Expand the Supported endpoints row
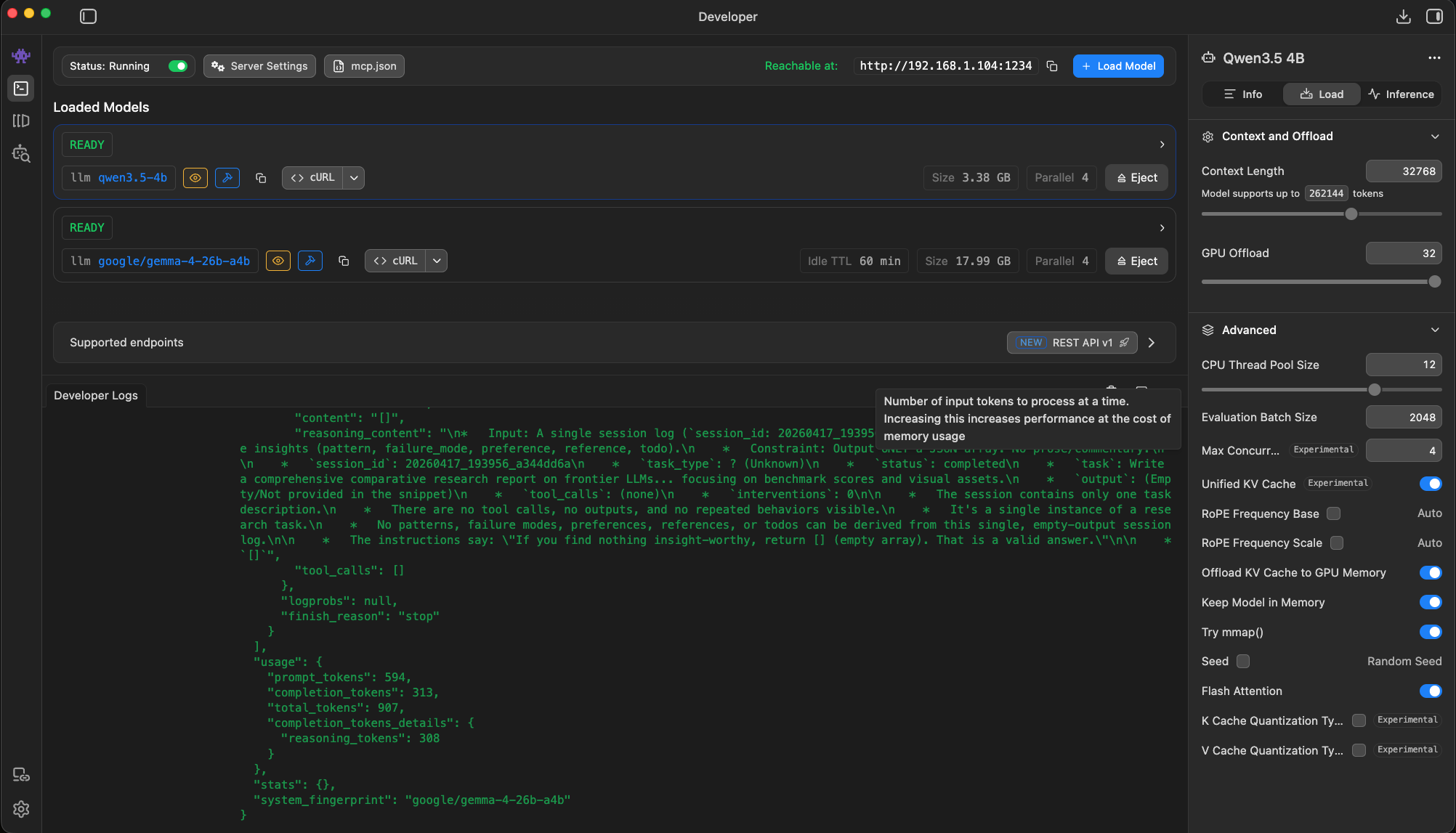 point(1152,343)
